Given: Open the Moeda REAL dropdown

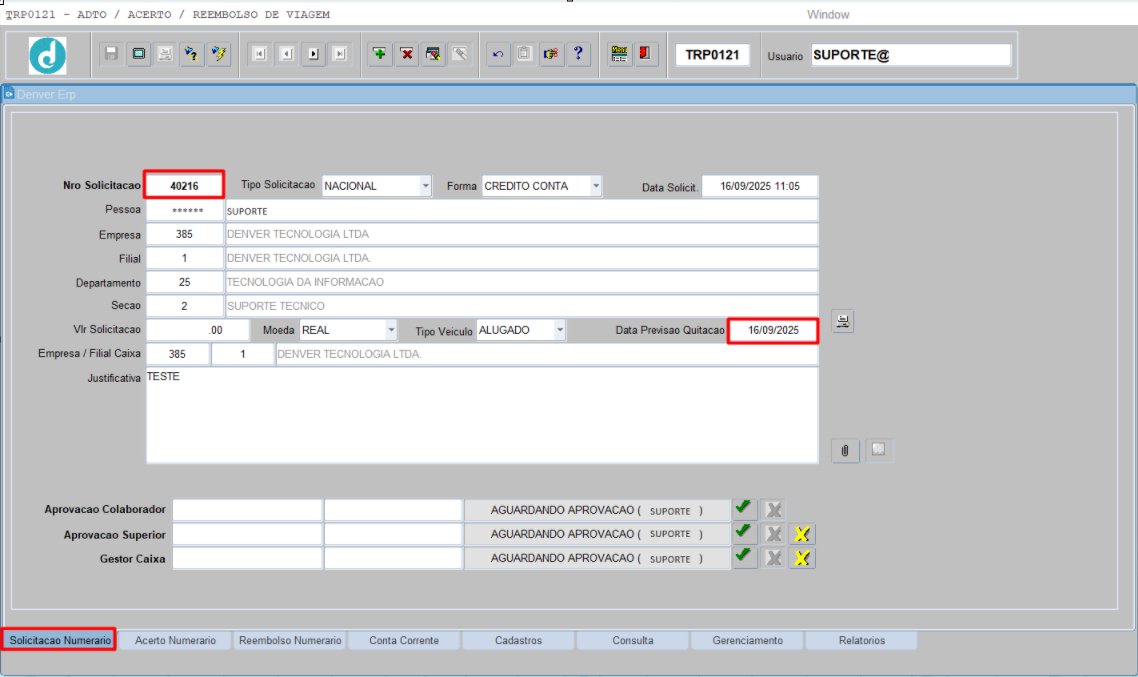Looking at the screenshot, I should point(391,330).
